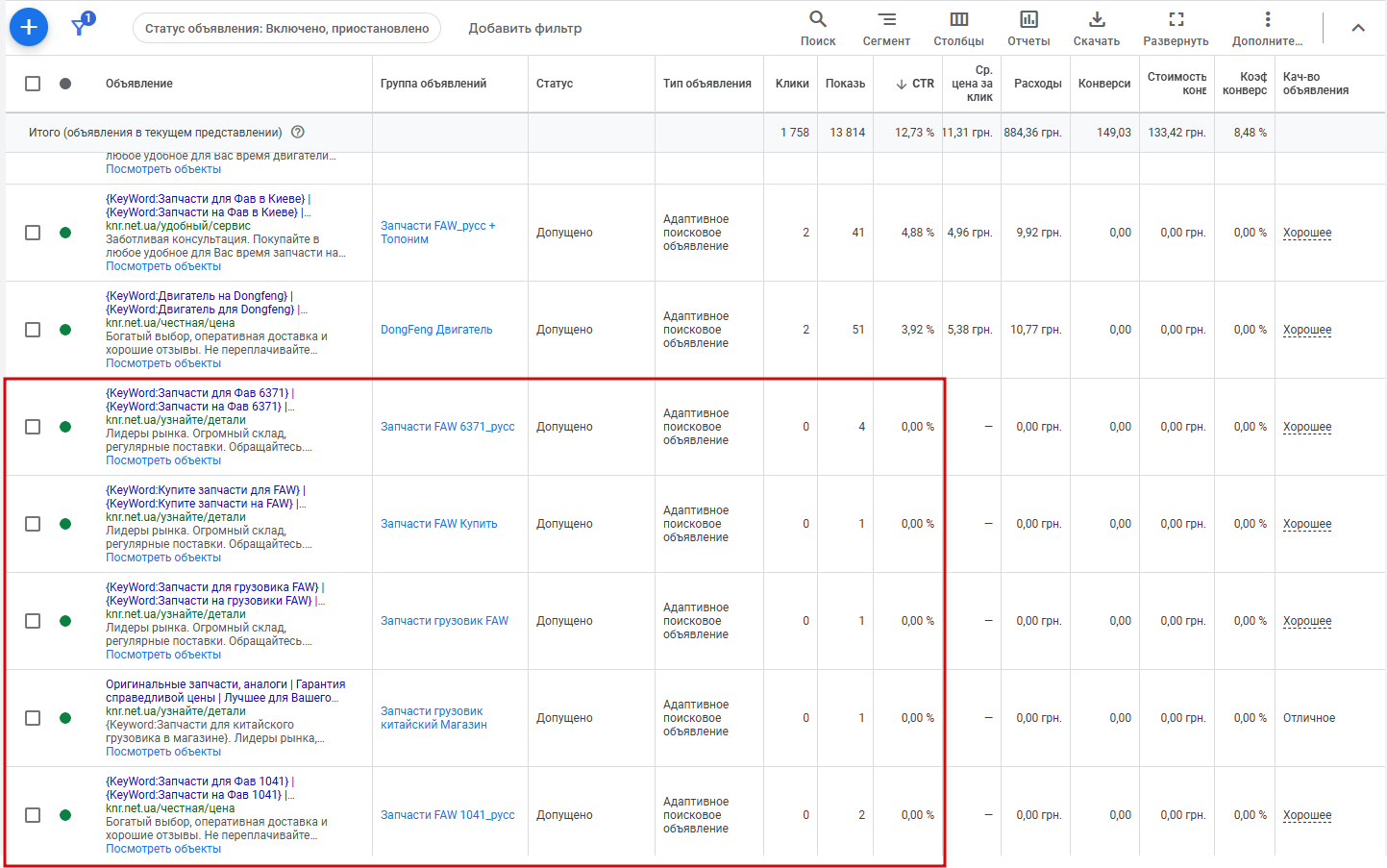Open the Отчеты reports tool

(1028, 28)
